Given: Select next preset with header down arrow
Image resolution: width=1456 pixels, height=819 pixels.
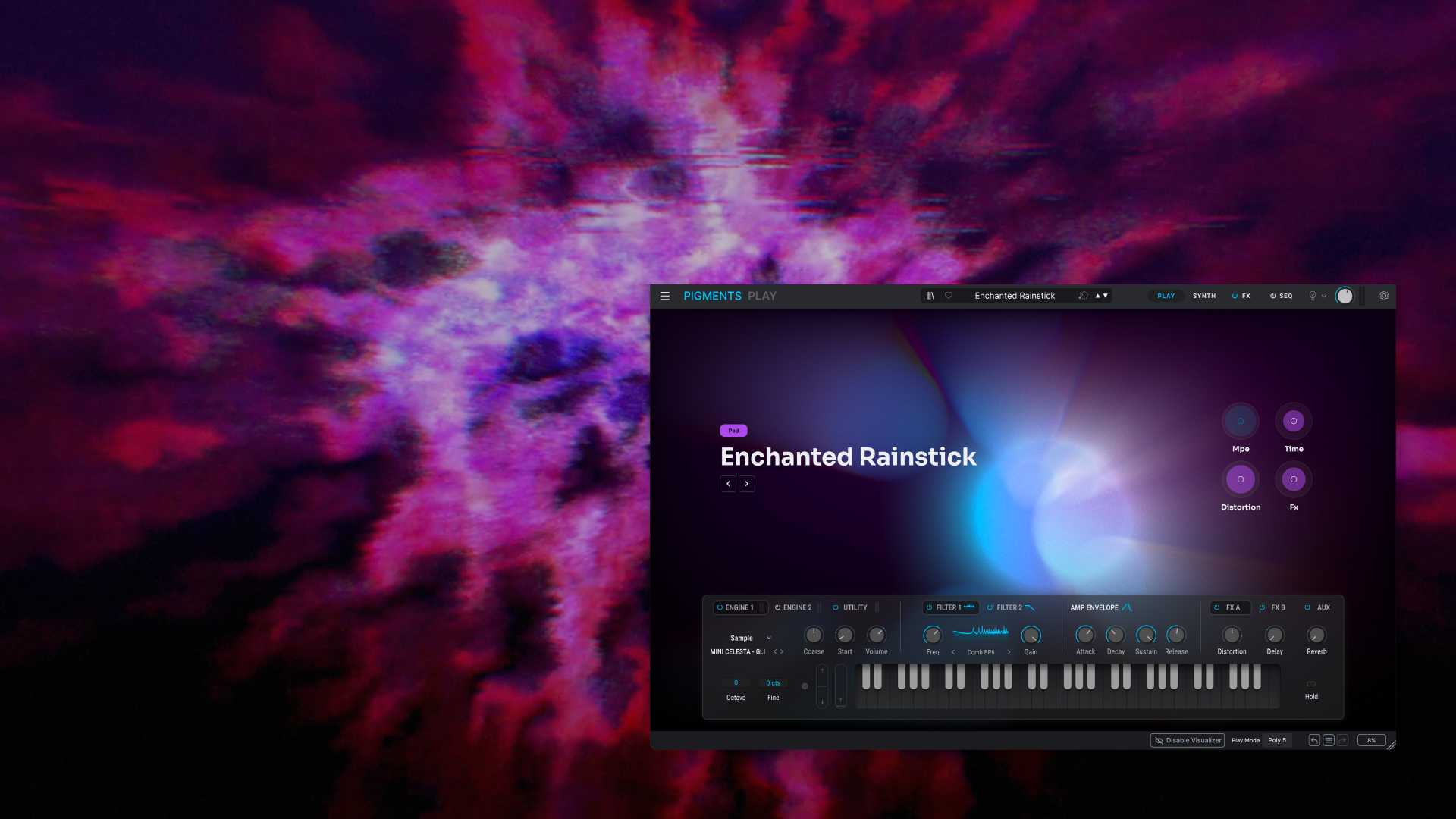Looking at the screenshot, I should tap(1106, 296).
